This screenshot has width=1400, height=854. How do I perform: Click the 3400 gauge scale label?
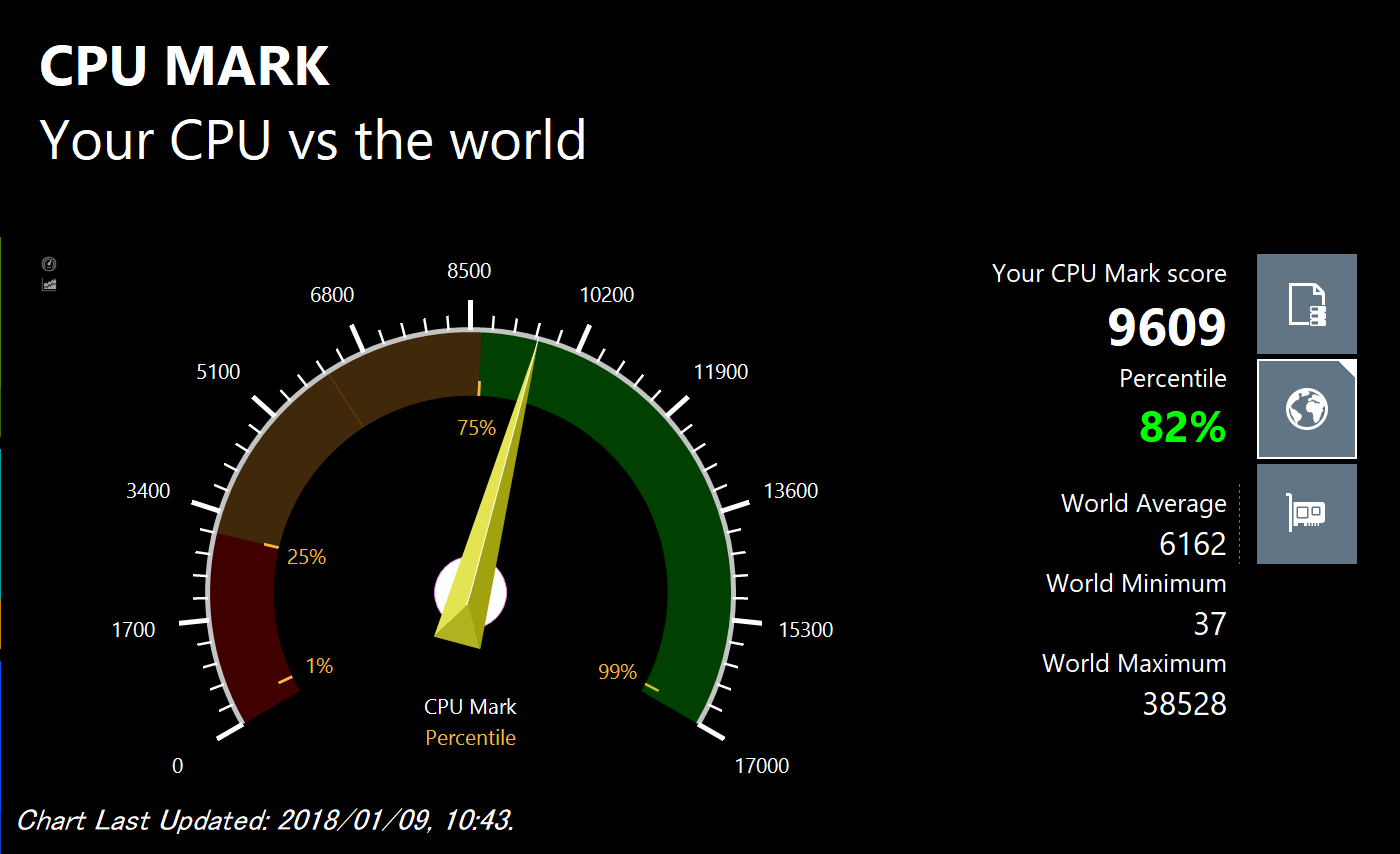tap(148, 491)
